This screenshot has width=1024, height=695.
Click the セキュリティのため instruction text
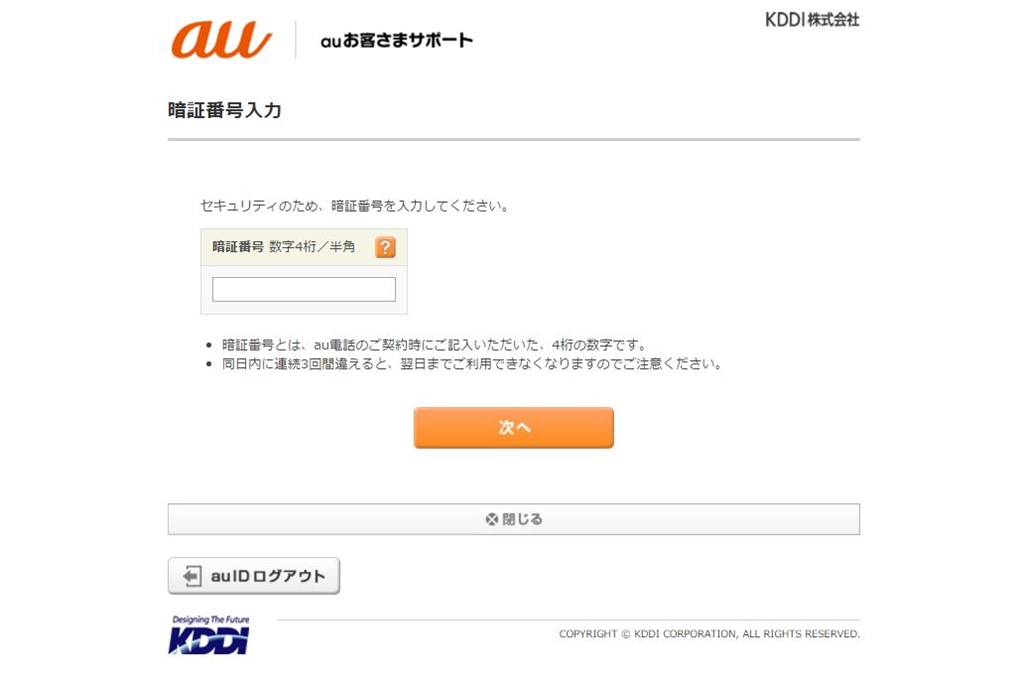point(355,206)
